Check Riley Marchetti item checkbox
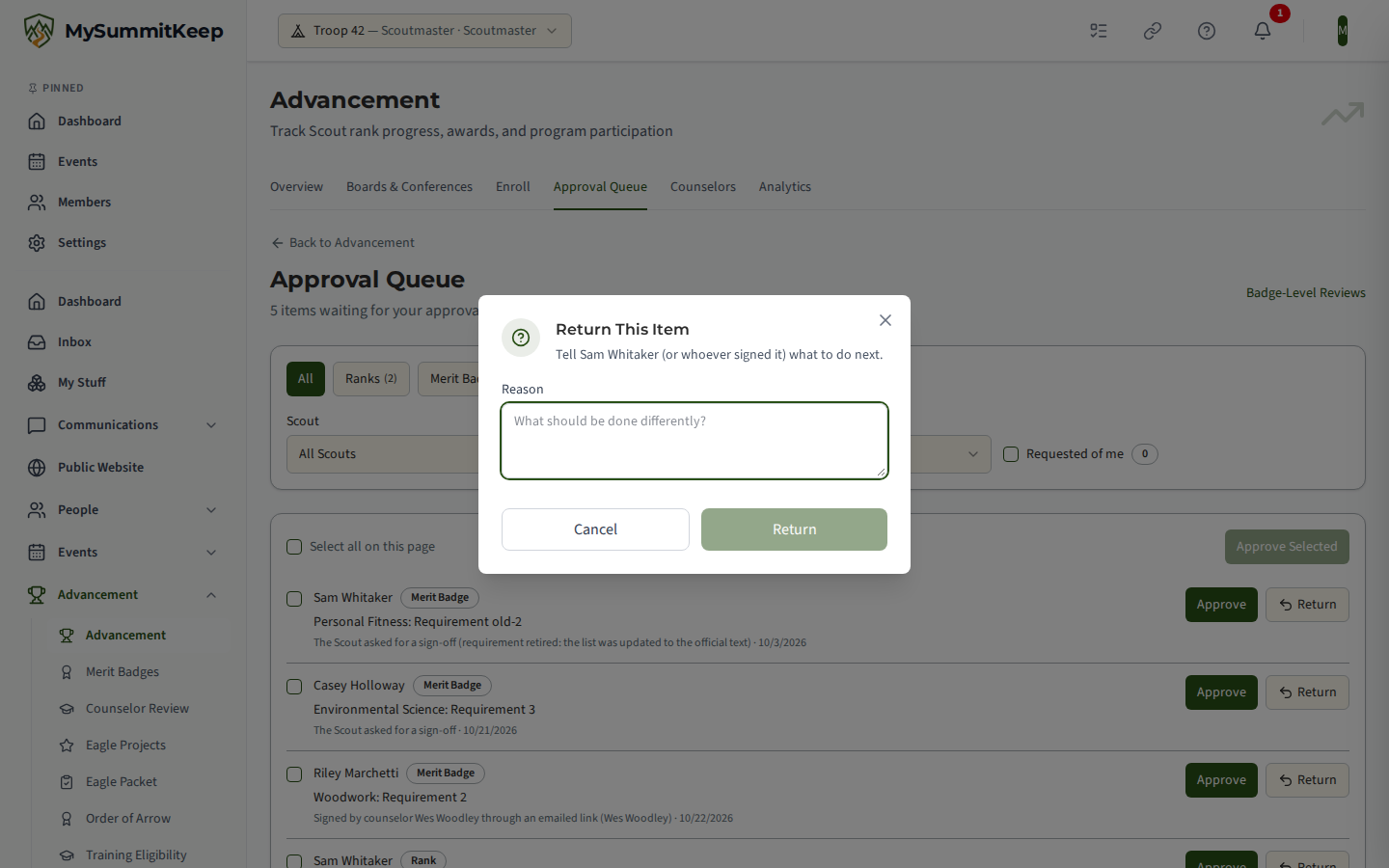 (294, 774)
